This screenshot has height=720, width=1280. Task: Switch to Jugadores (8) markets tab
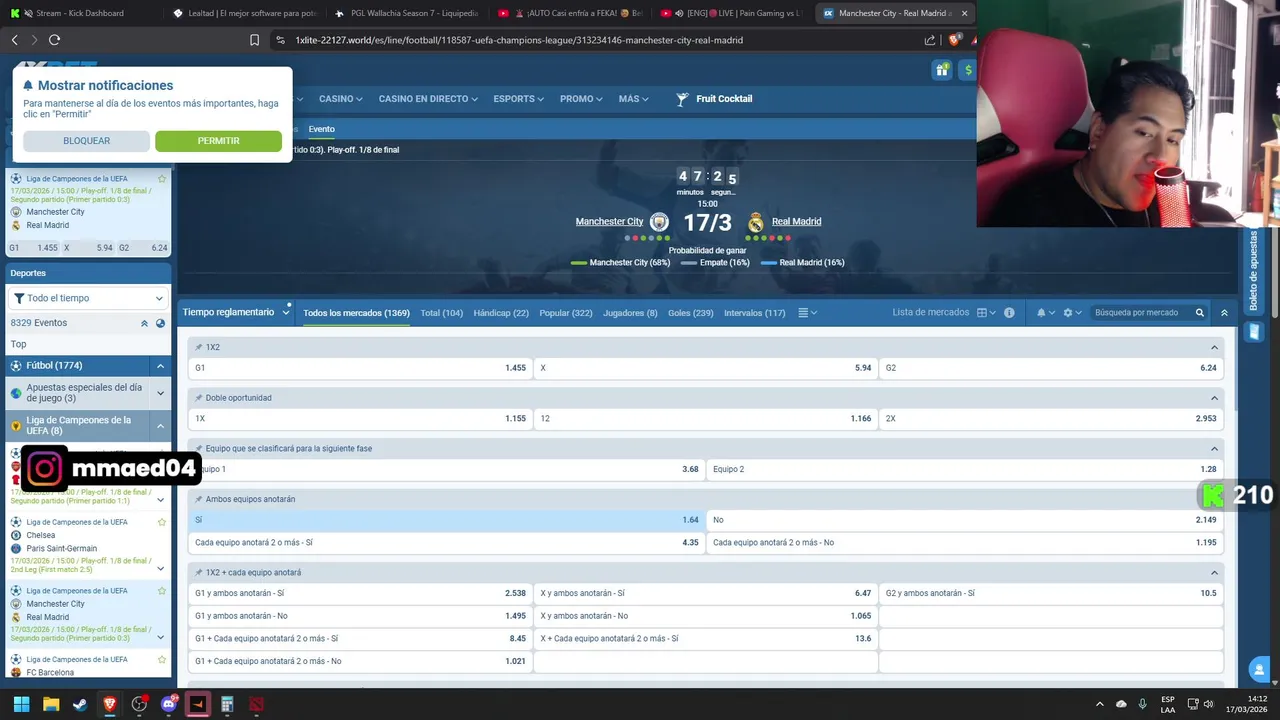[x=630, y=313]
